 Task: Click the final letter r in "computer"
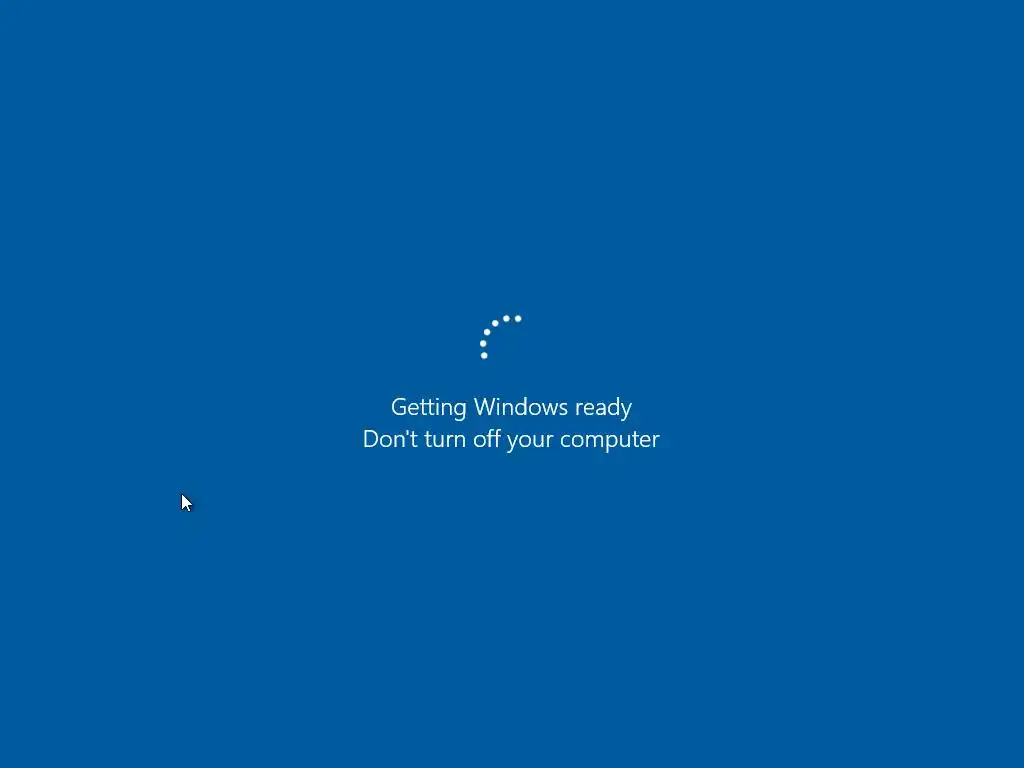click(x=656, y=442)
